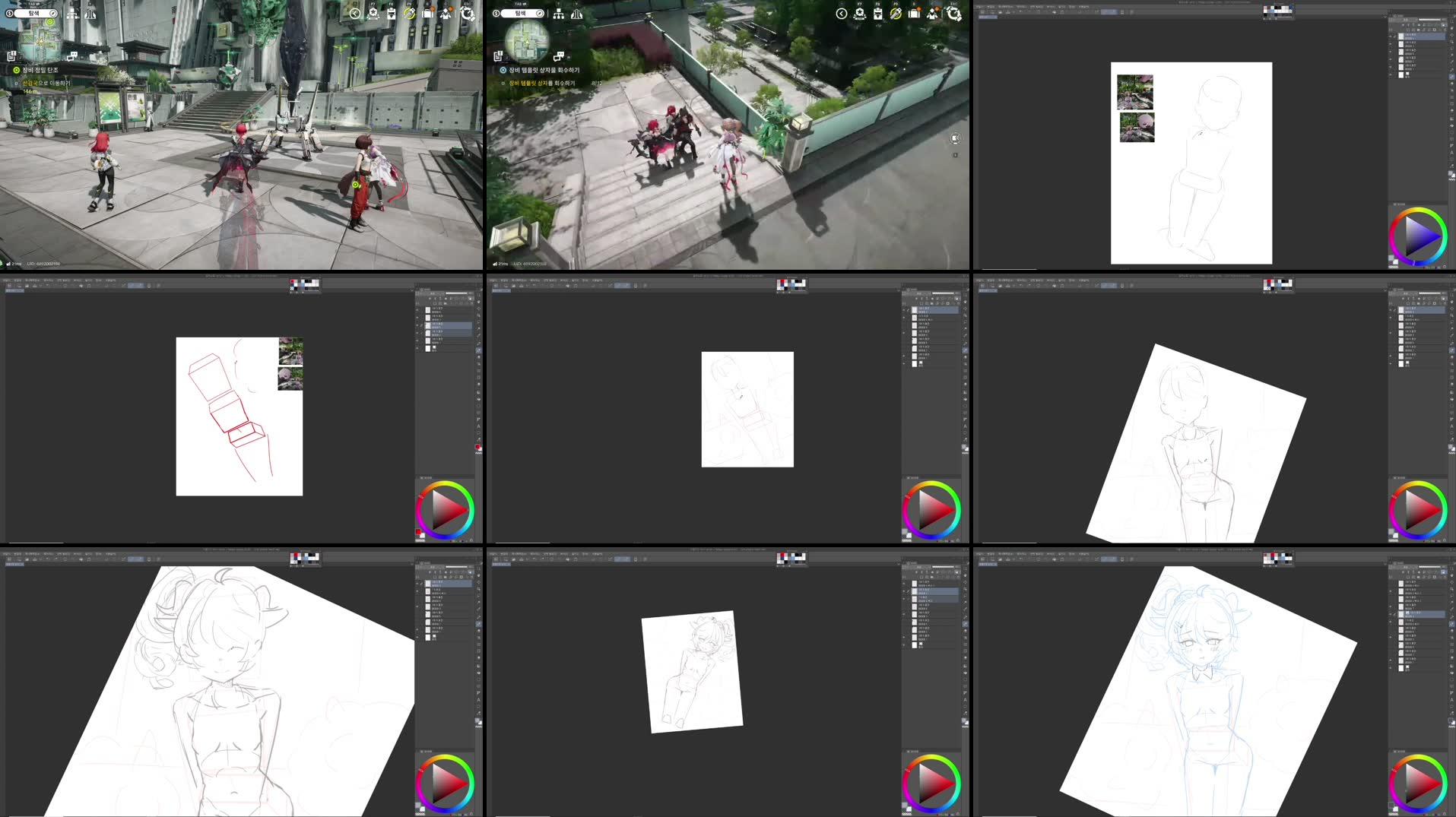The width and height of the screenshot is (1456, 817).
Task: Click the garden reference thumbnail on the canvas
Action: [1136, 93]
